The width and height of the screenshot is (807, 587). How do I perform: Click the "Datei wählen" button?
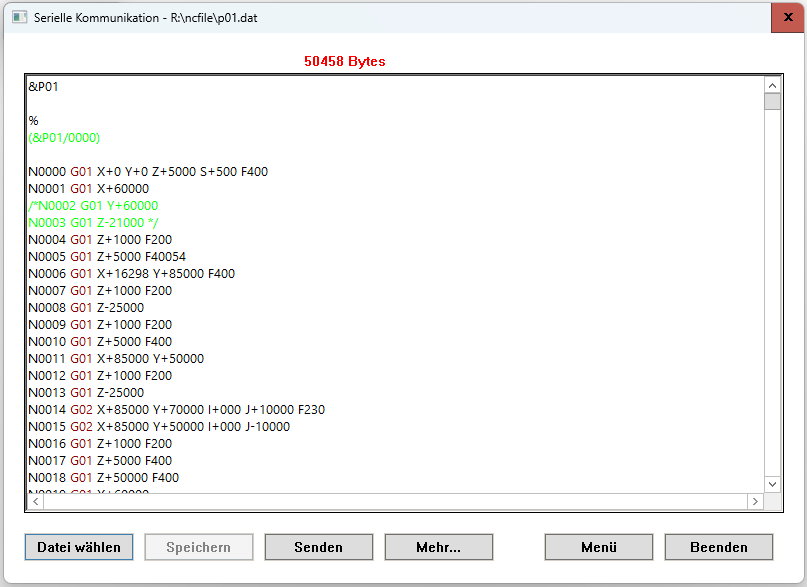(x=78, y=547)
